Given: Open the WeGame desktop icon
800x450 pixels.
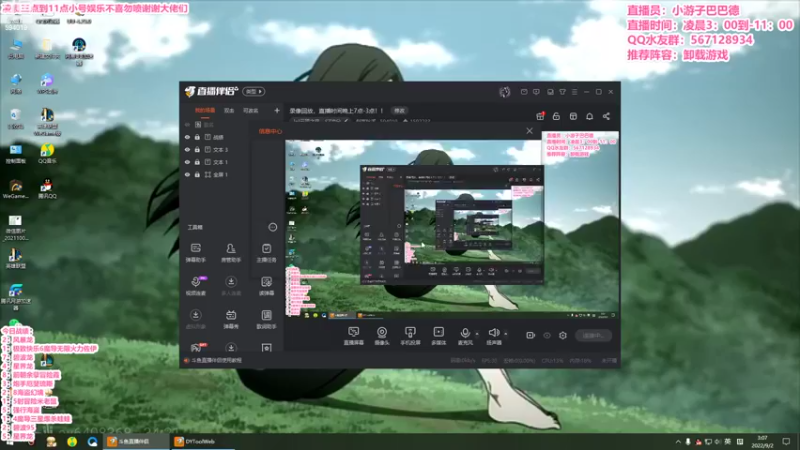Looking at the screenshot, I should tap(15, 189).
